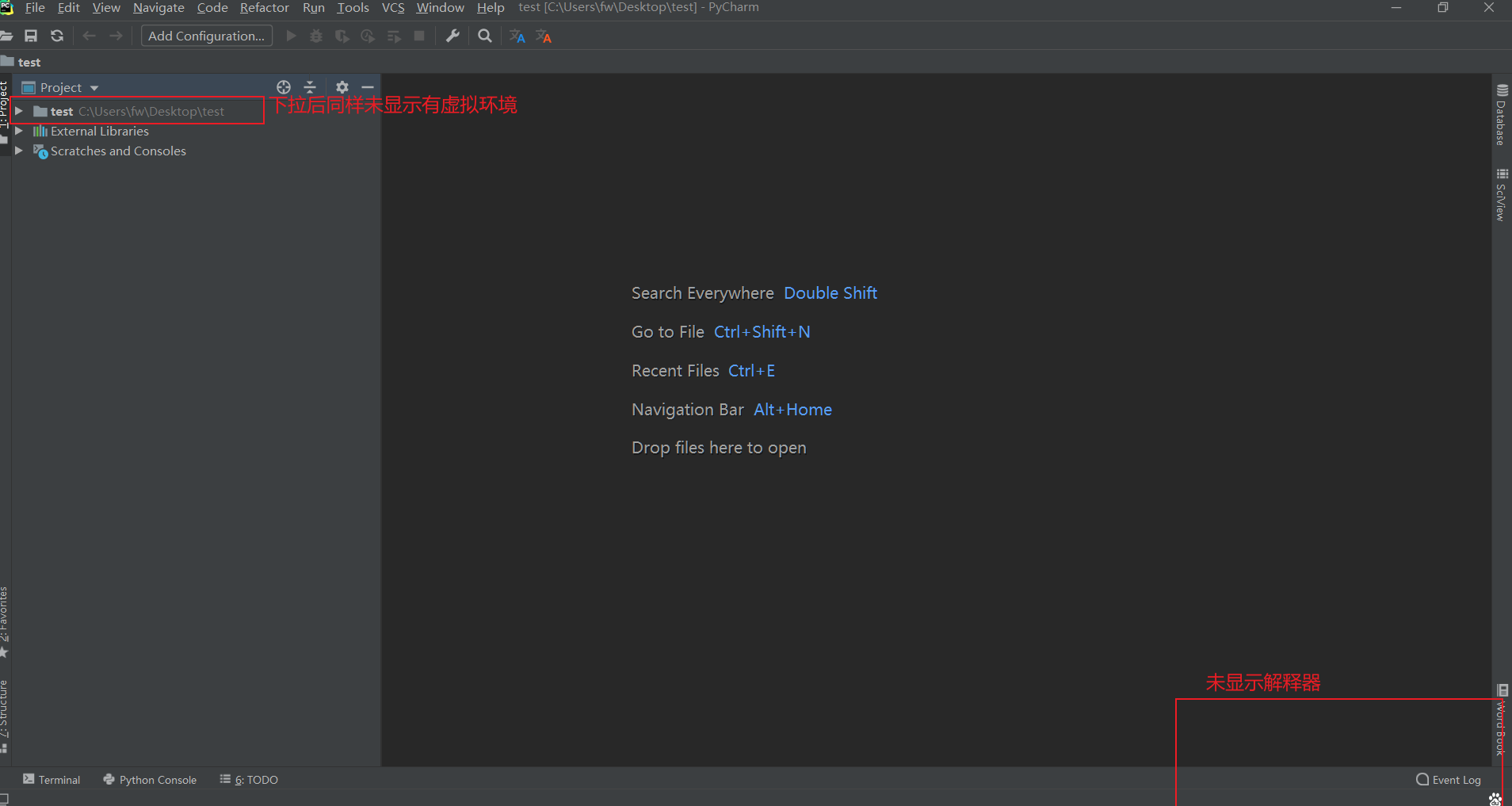Click the Profile clock-play icon
1512x806 pixels.
tap(368, 36)
